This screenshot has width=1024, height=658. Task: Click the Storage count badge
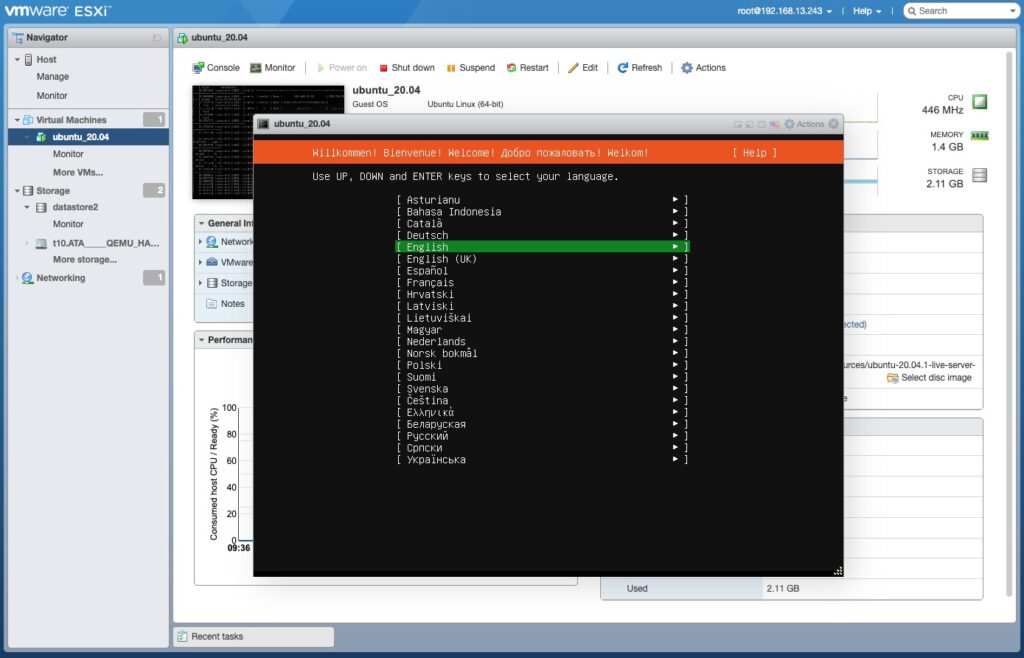pyautogui.click(x=154, y=191)
